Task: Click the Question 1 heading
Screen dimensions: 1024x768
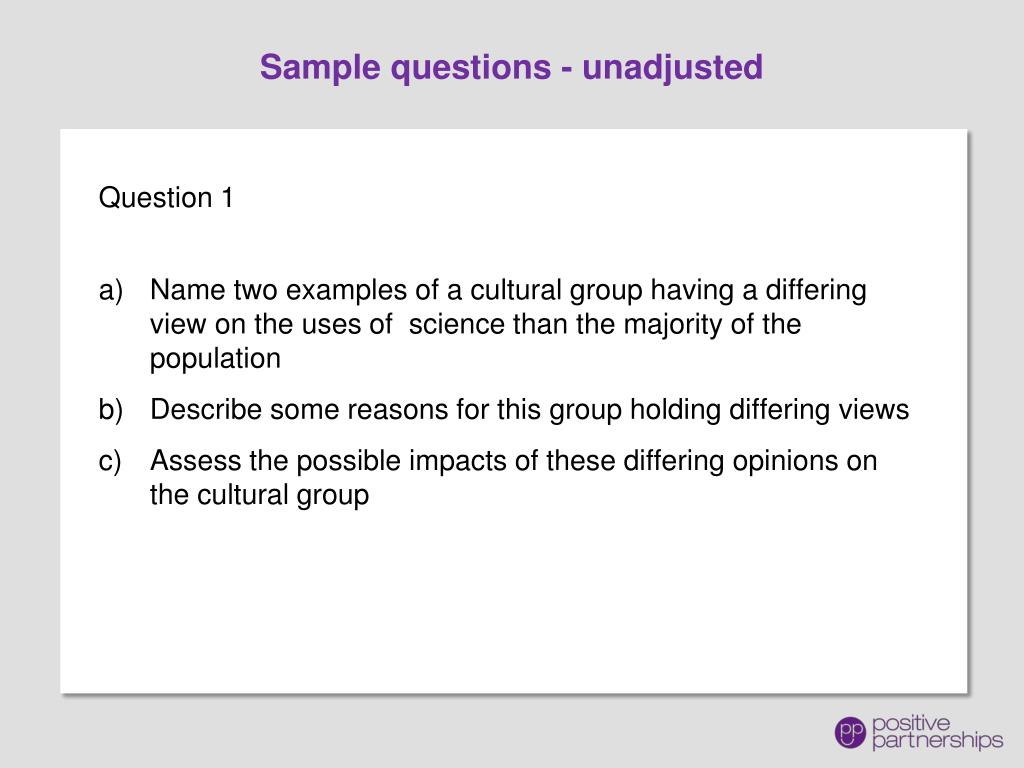Action: point(166,197)
